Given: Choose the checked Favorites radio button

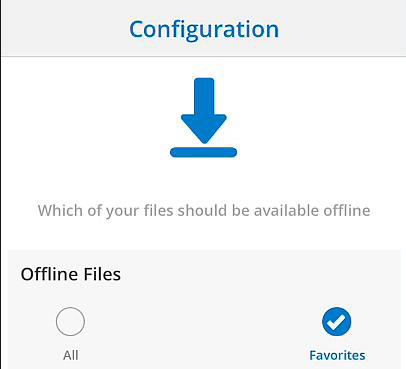Looking at the screenshot, I should 337,321.
